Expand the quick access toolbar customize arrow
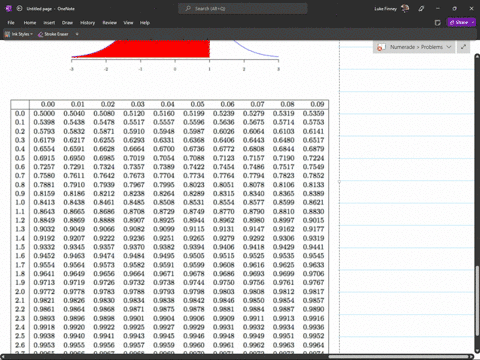This screenshot has height=360, width=480. [x=77, y=34]
